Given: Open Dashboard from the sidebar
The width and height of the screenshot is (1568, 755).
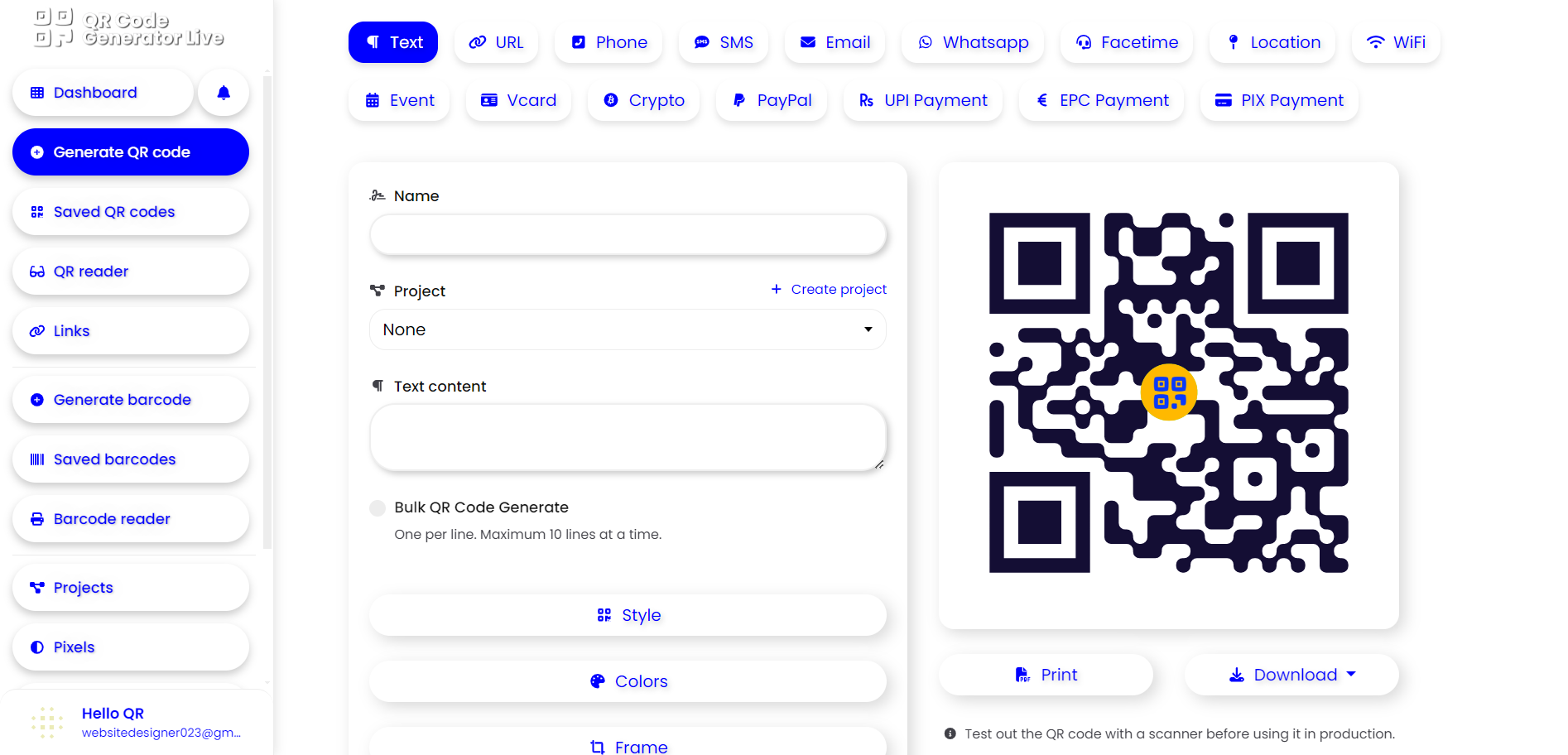Looking at the screenshot, I should tap(103, 93).
